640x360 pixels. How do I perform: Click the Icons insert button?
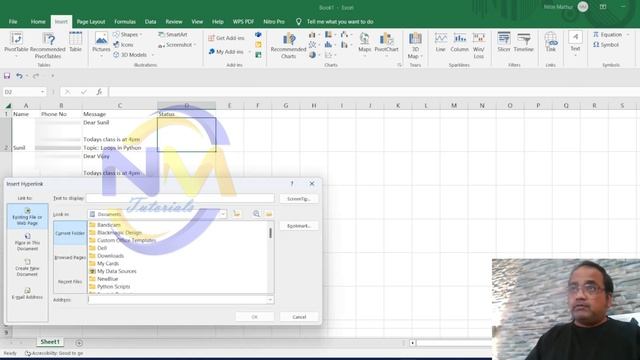point(123,44)
